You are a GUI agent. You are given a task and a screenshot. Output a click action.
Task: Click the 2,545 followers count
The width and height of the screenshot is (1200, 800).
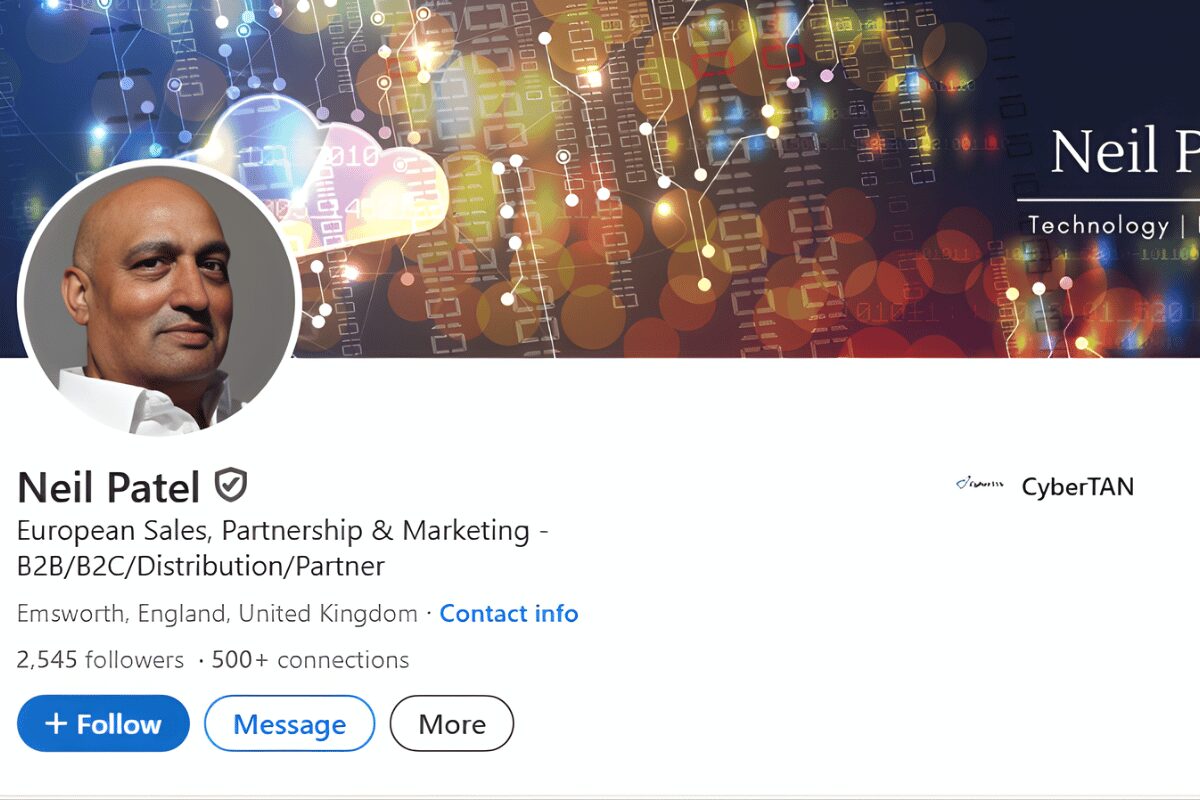(101, 660)
